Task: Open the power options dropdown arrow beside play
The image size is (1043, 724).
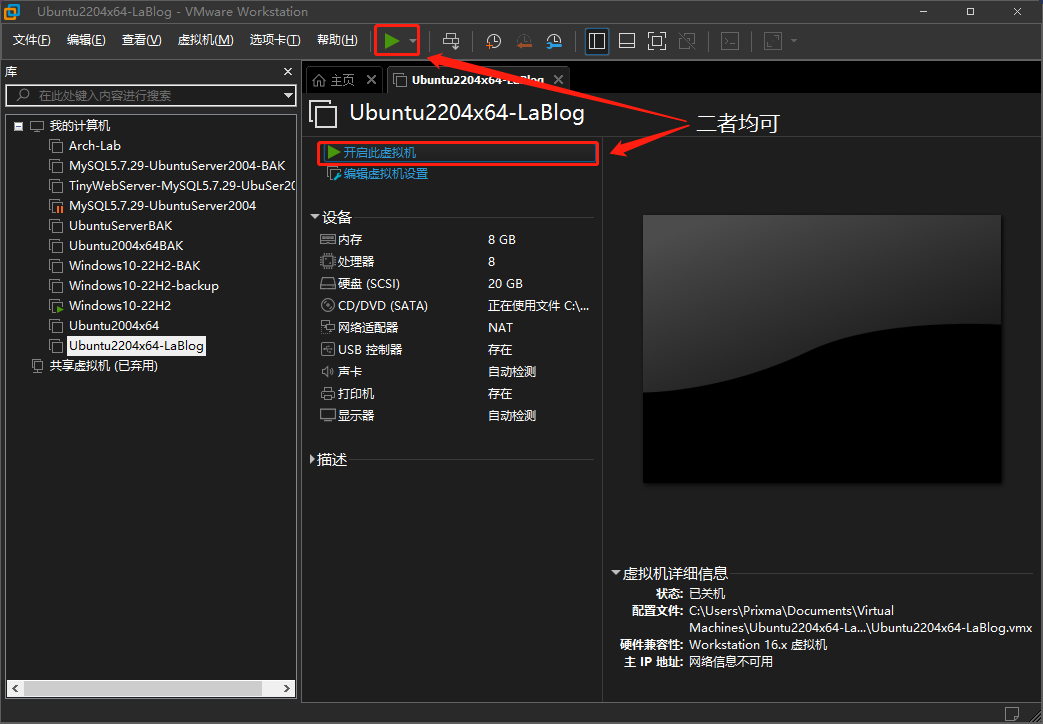Action: pyautogui.click(x=413, y=41)
